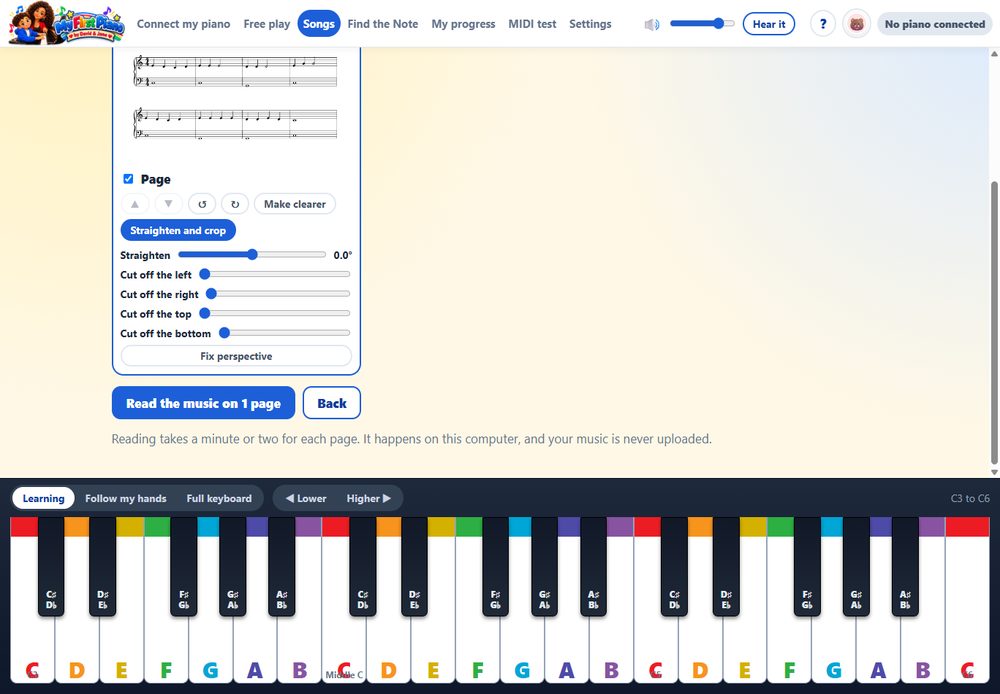
Task: Open the Songs tab
Action: point(319,24)
